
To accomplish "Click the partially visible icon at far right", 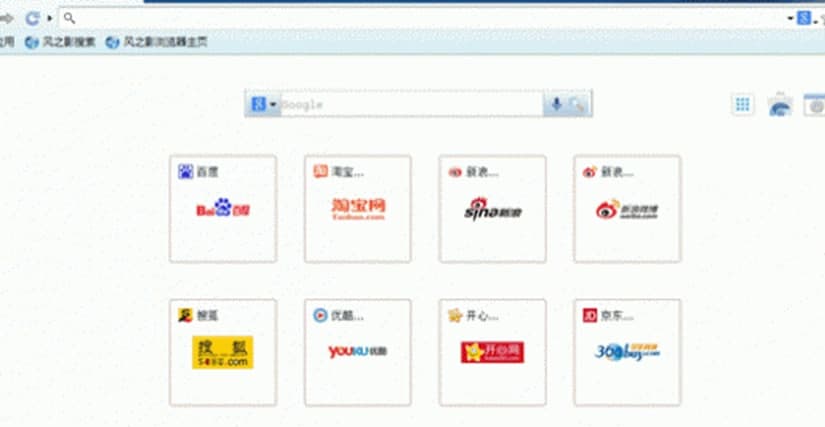I will point(816,105).
